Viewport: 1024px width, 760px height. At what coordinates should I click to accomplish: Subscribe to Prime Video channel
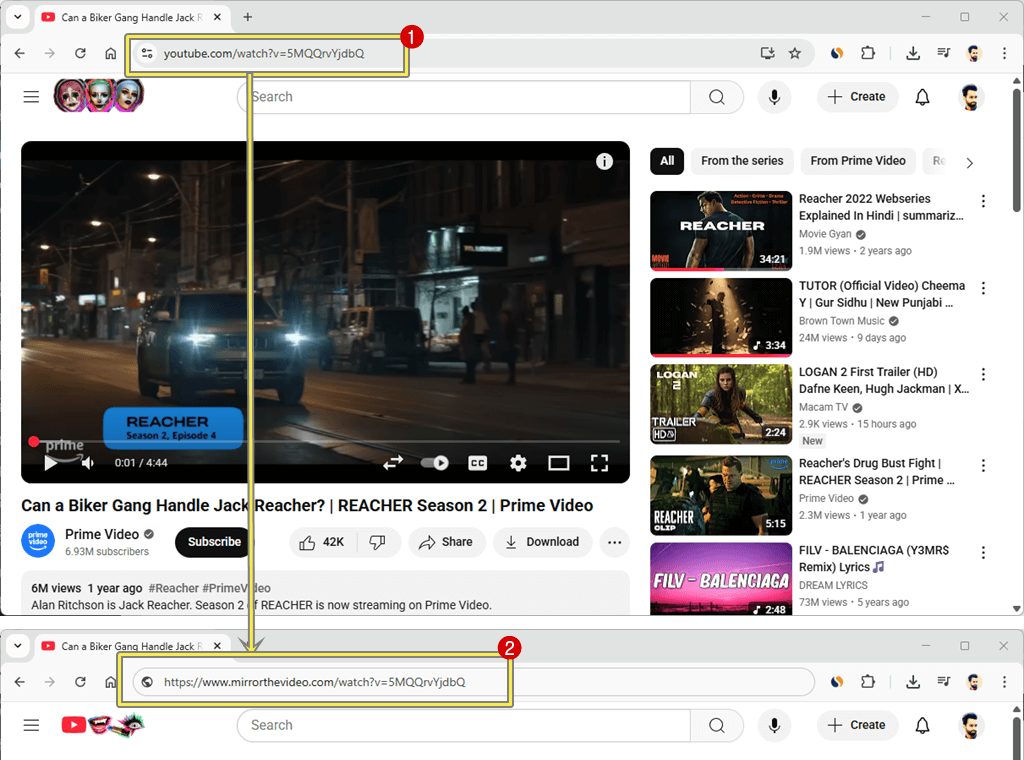(x=214, y=543)
